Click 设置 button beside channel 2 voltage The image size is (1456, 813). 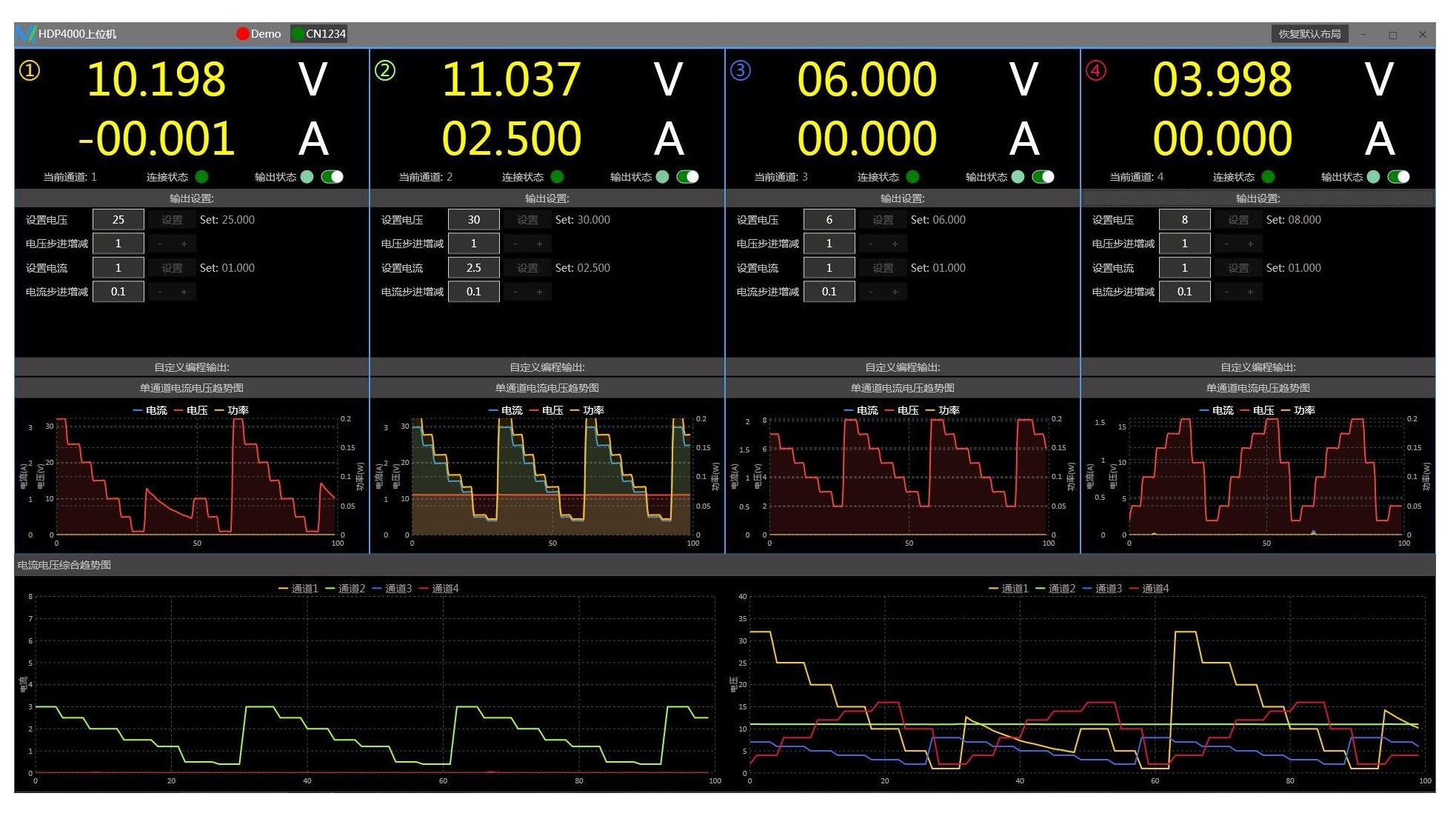tap(527, 220)
